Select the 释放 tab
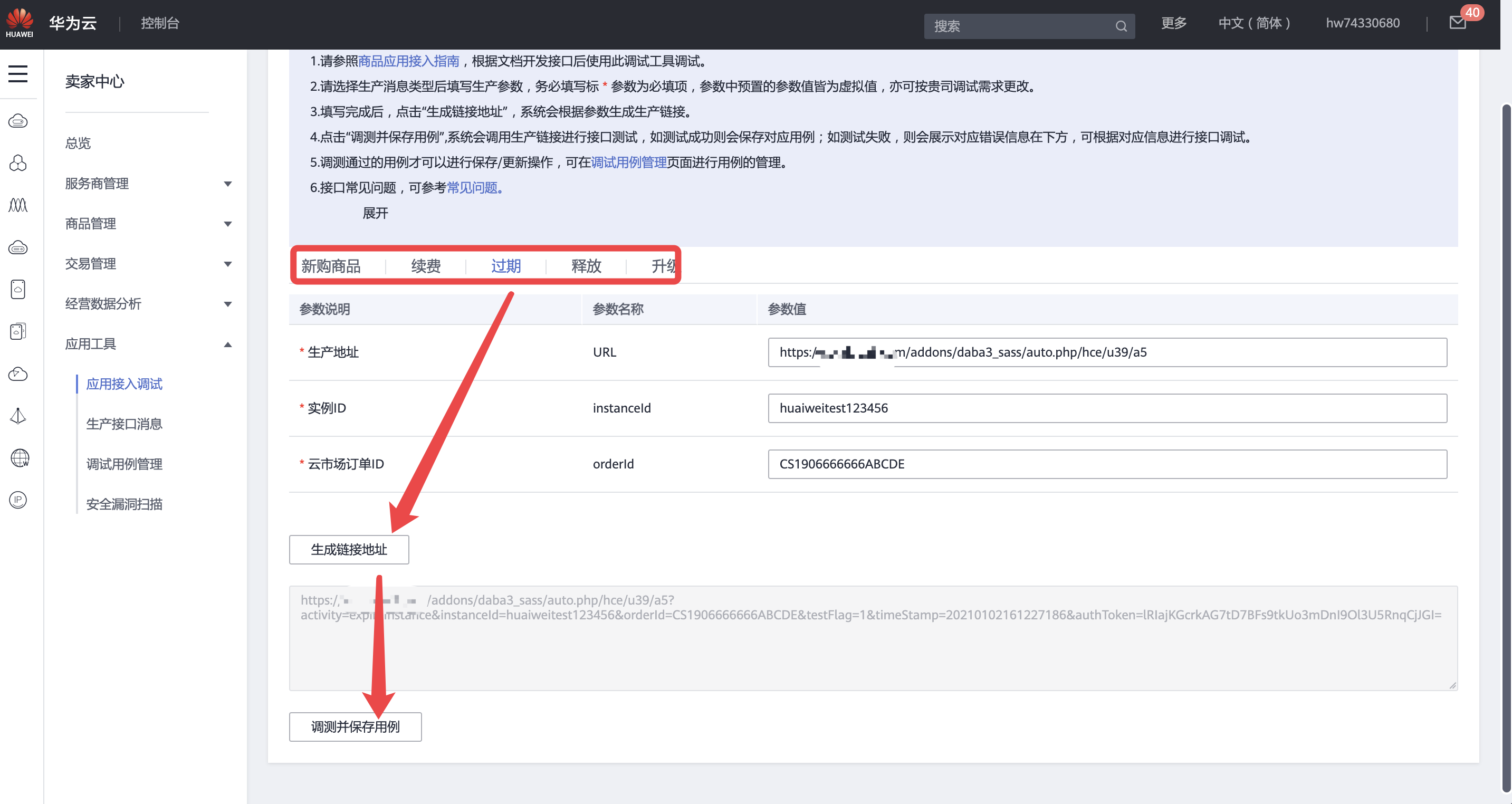 (586, 266)
